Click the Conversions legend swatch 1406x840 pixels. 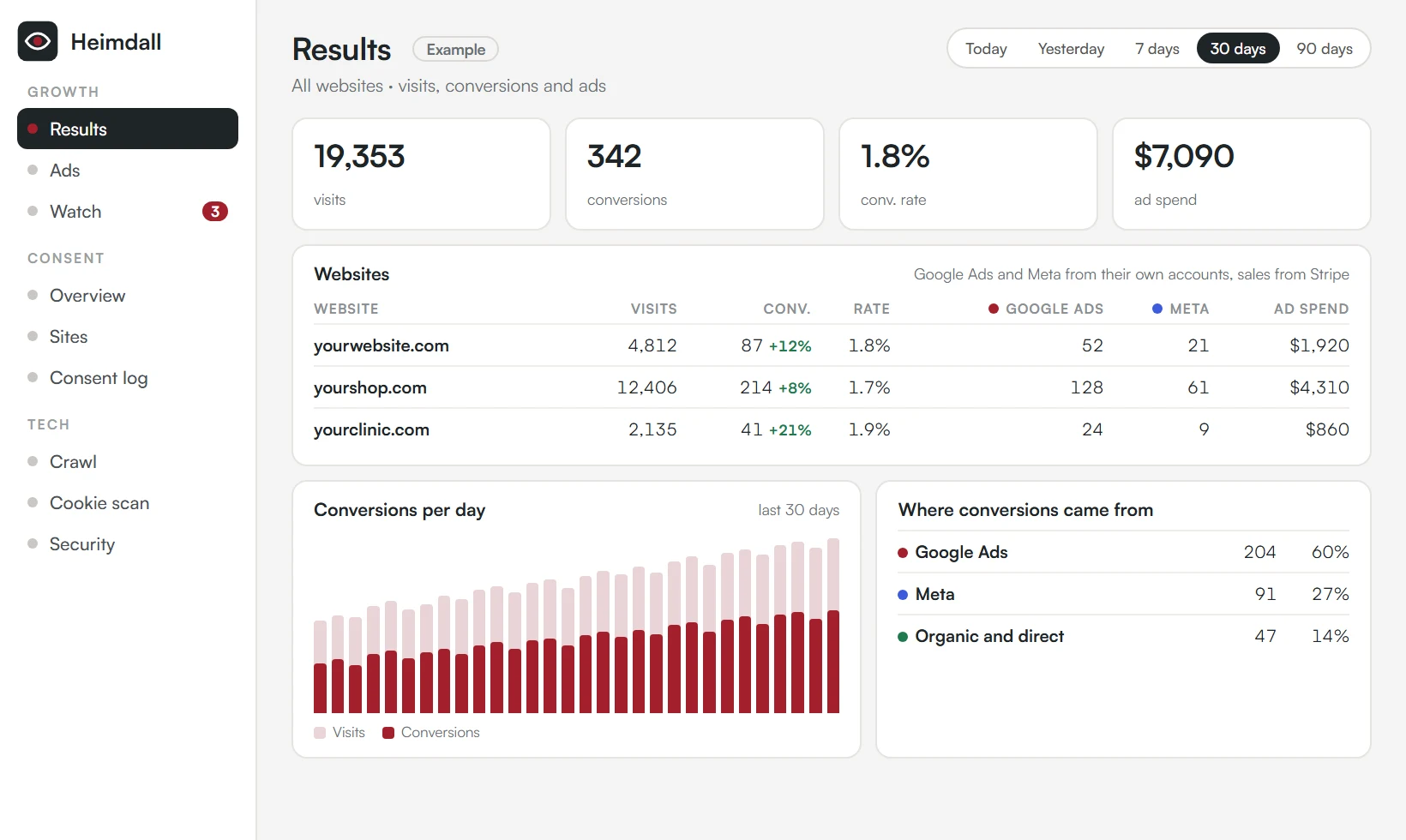[x=388, y=733]
